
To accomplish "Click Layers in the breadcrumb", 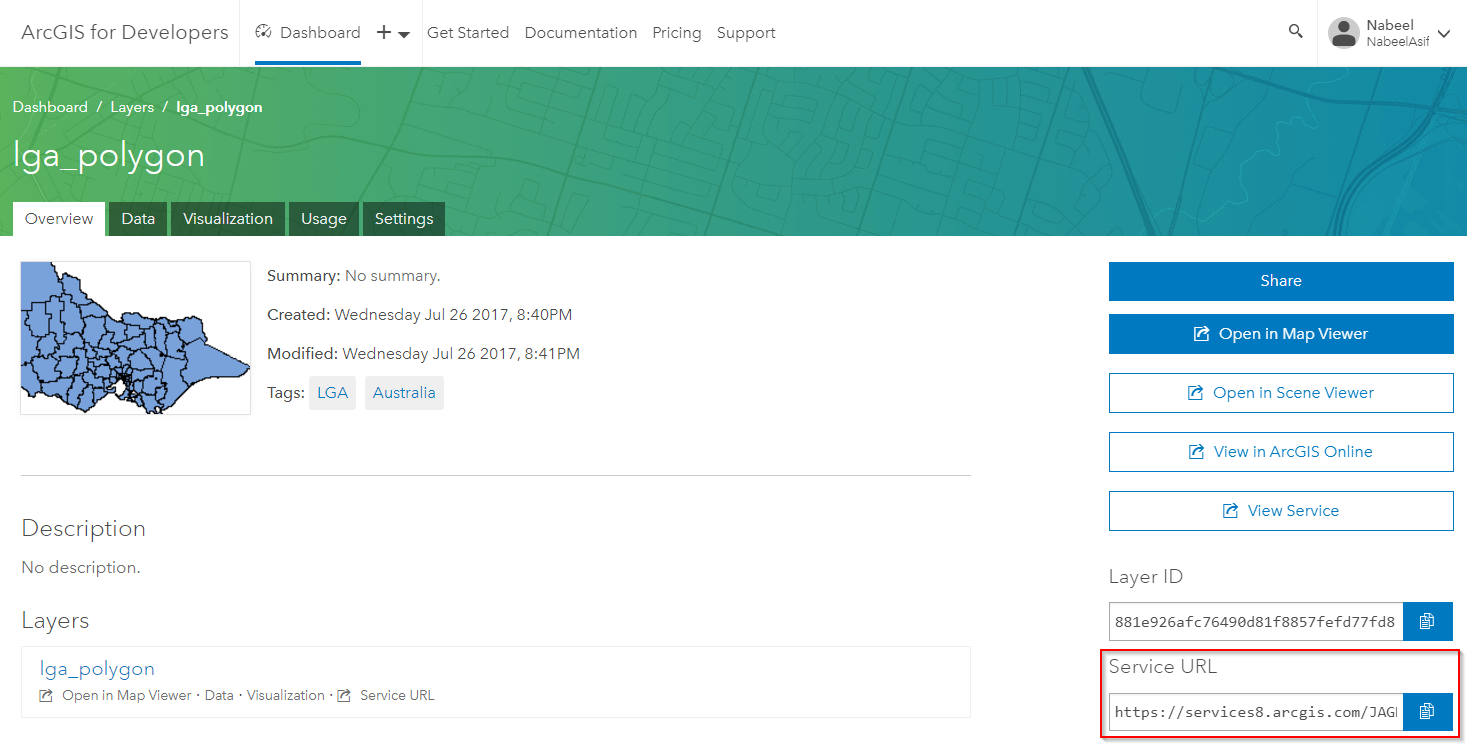I will click(x=132, y=107).
